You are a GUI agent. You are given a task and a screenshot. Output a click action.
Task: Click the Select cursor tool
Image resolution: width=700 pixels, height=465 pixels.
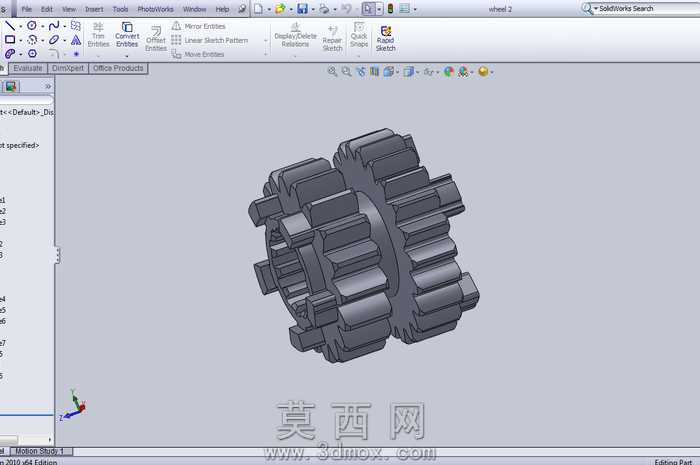(x=368, y=8)
